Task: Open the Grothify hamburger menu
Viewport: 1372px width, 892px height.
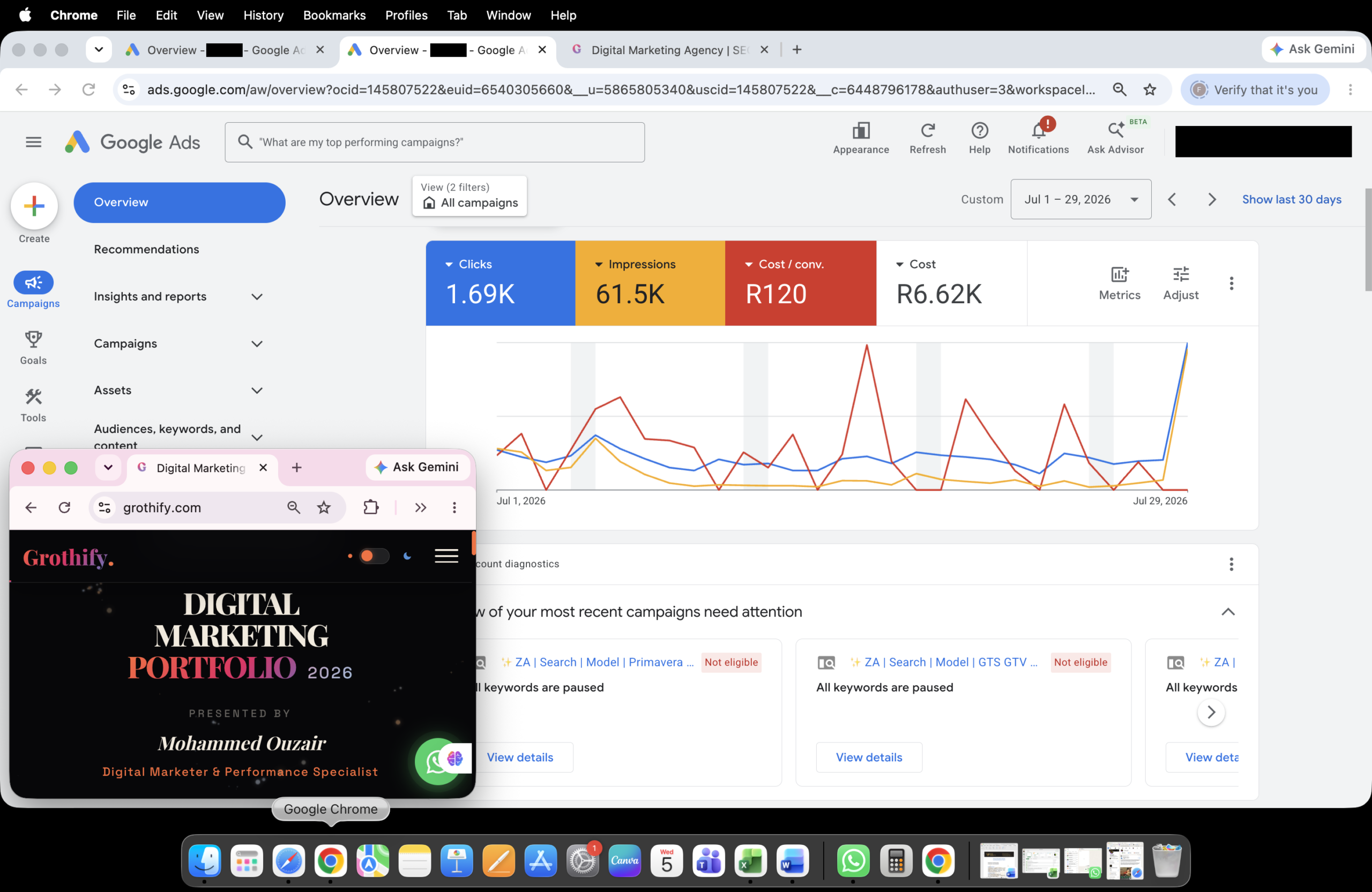Action: point(446,556)
